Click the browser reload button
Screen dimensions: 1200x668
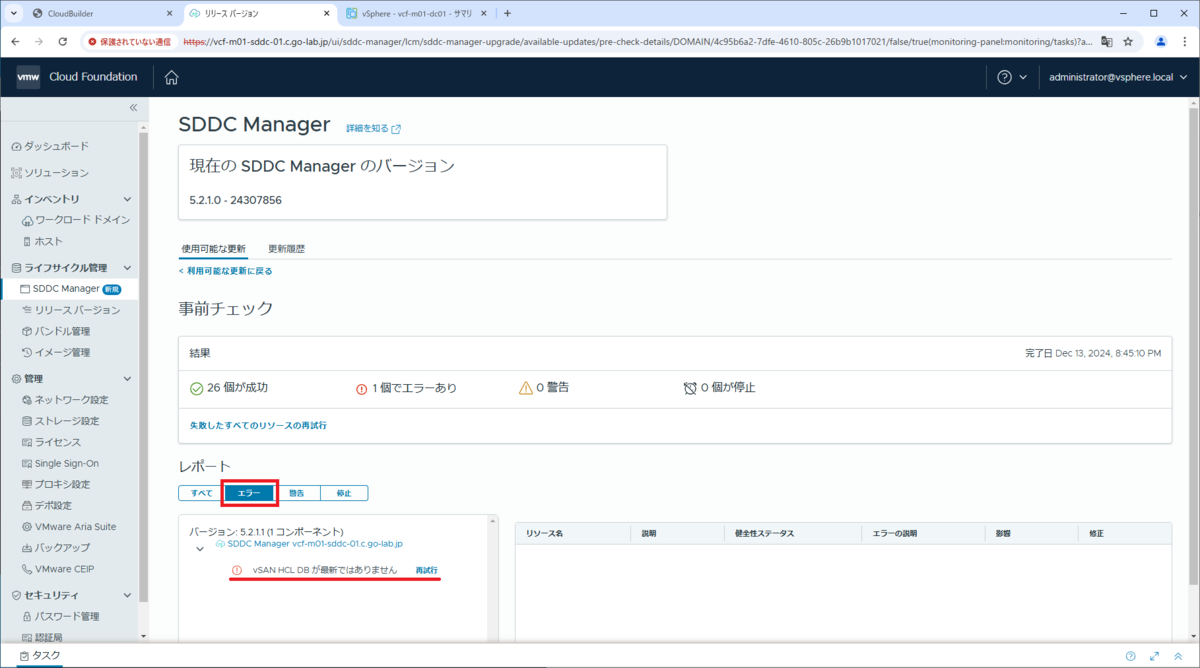(63, 42)
